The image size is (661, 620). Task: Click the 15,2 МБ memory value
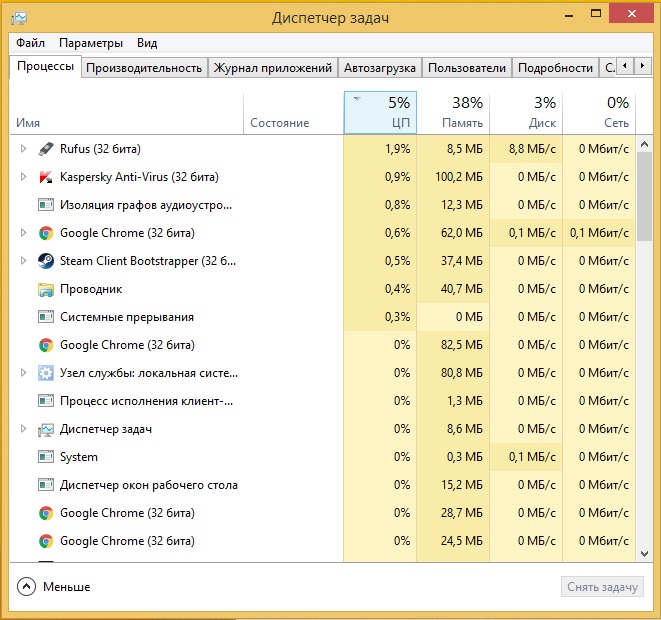point(462,485)
